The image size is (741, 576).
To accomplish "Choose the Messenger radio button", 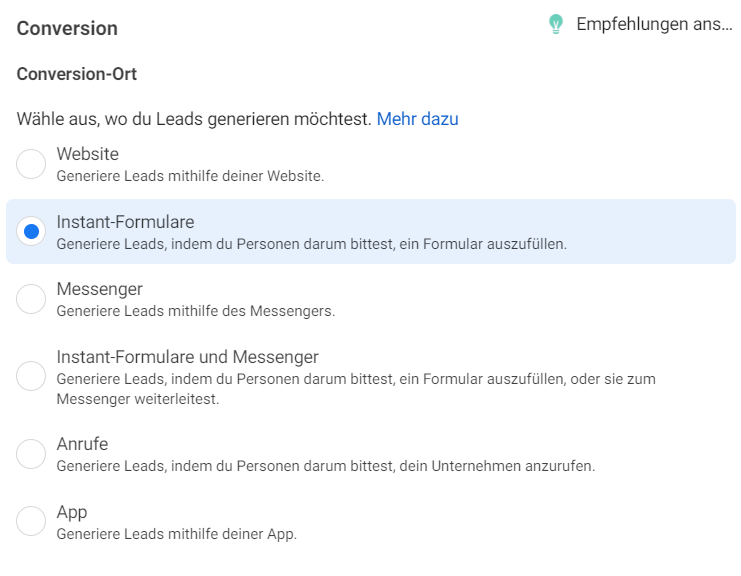I will (x=31, y=299).
